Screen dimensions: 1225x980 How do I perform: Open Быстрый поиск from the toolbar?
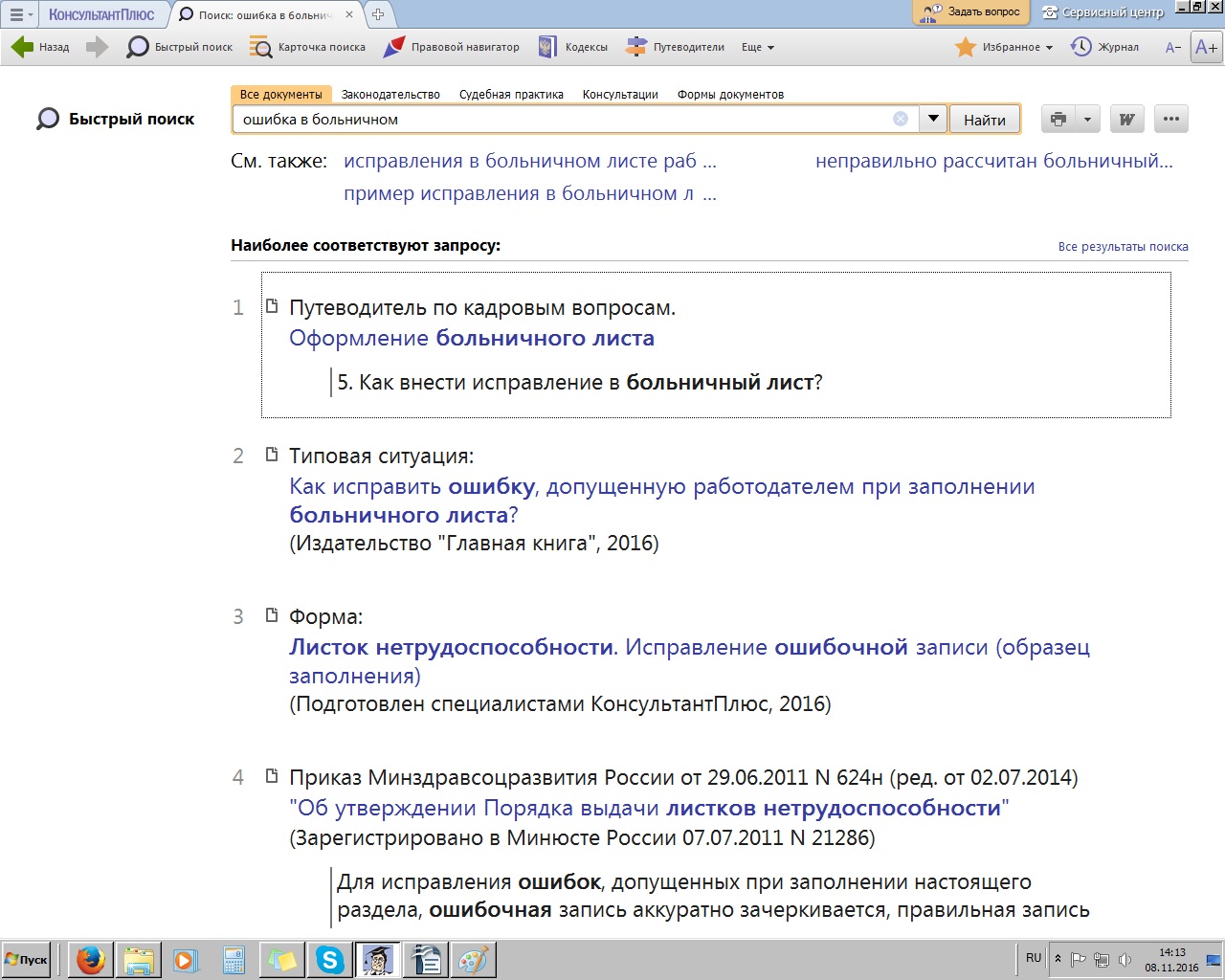coord(180,47)
